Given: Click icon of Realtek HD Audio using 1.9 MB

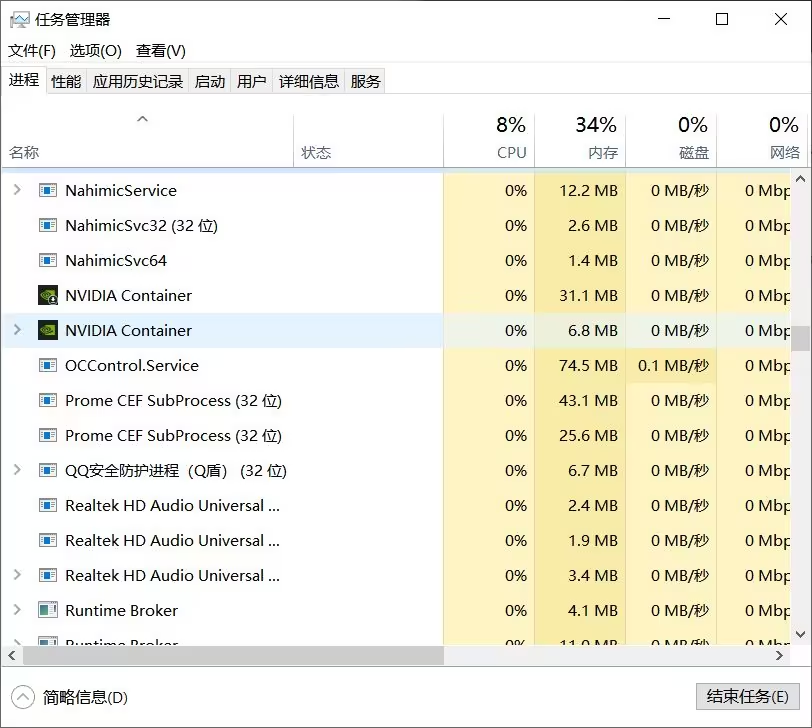Looking at the screenshot, I should (48, 541).
